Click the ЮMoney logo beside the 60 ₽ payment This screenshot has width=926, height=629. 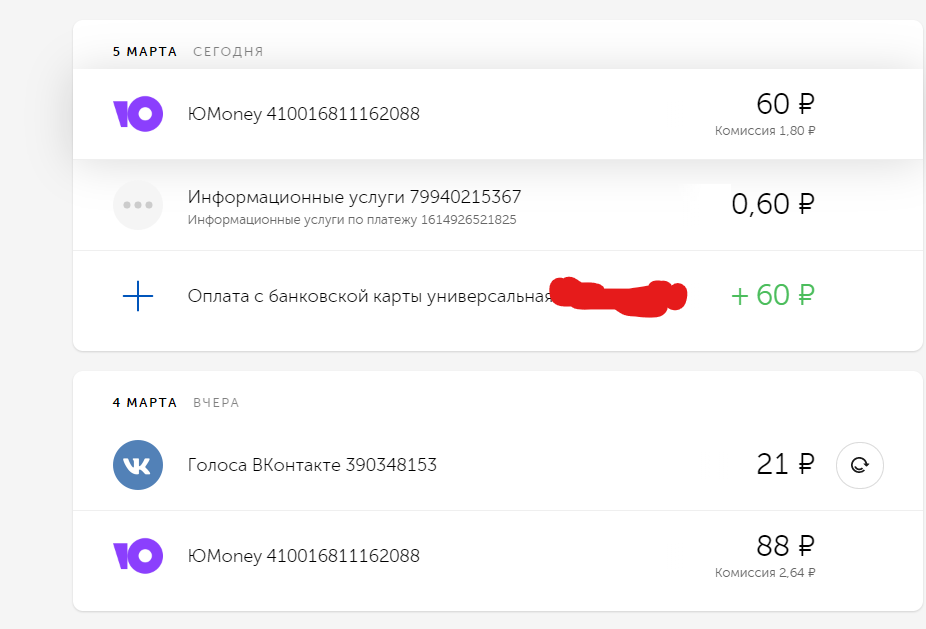point(137,114)
